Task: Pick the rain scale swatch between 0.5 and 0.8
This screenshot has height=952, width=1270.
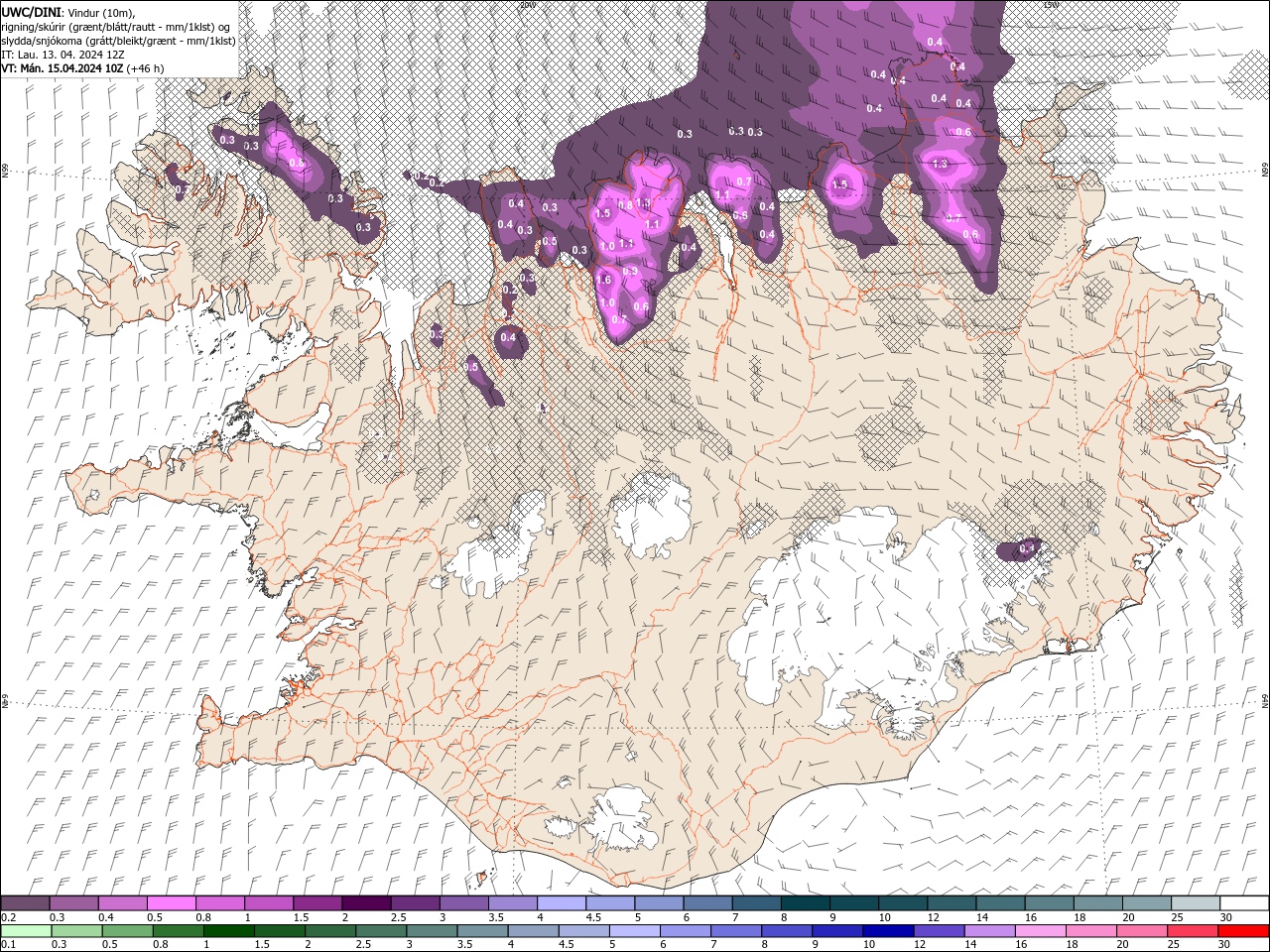Action: click(x=128, y=931)
